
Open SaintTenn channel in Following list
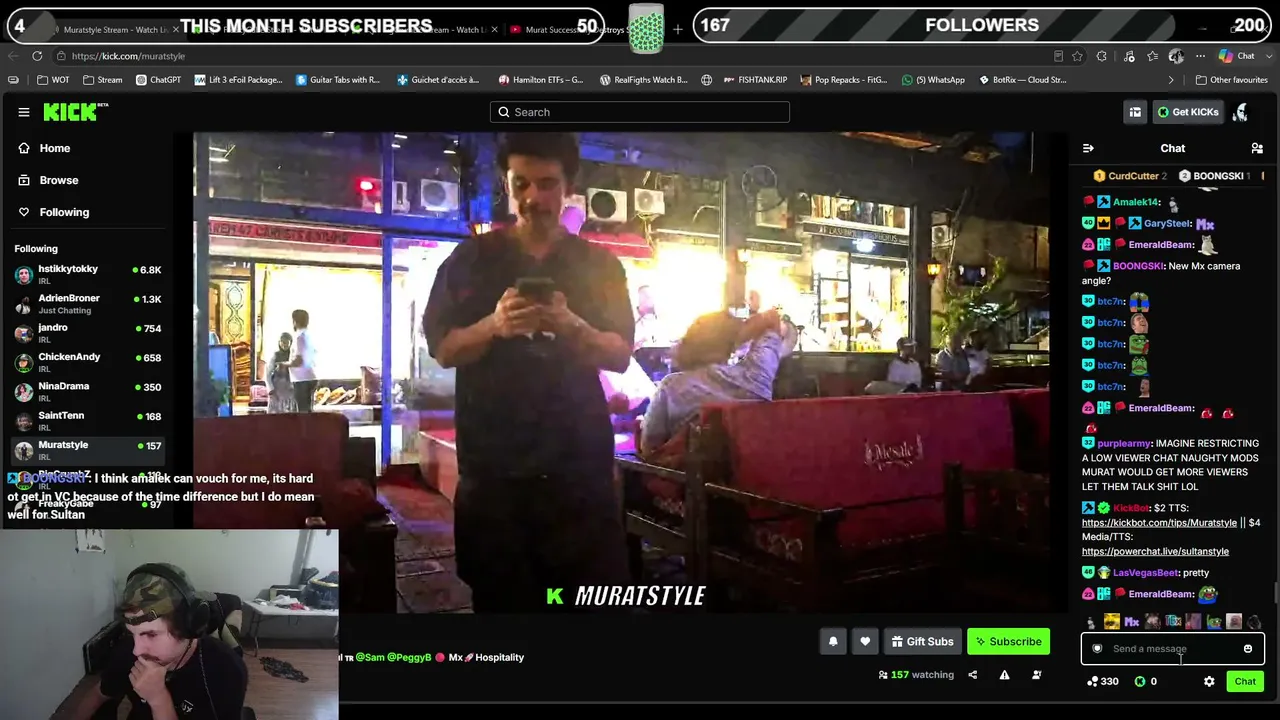(x=88, y=421)
